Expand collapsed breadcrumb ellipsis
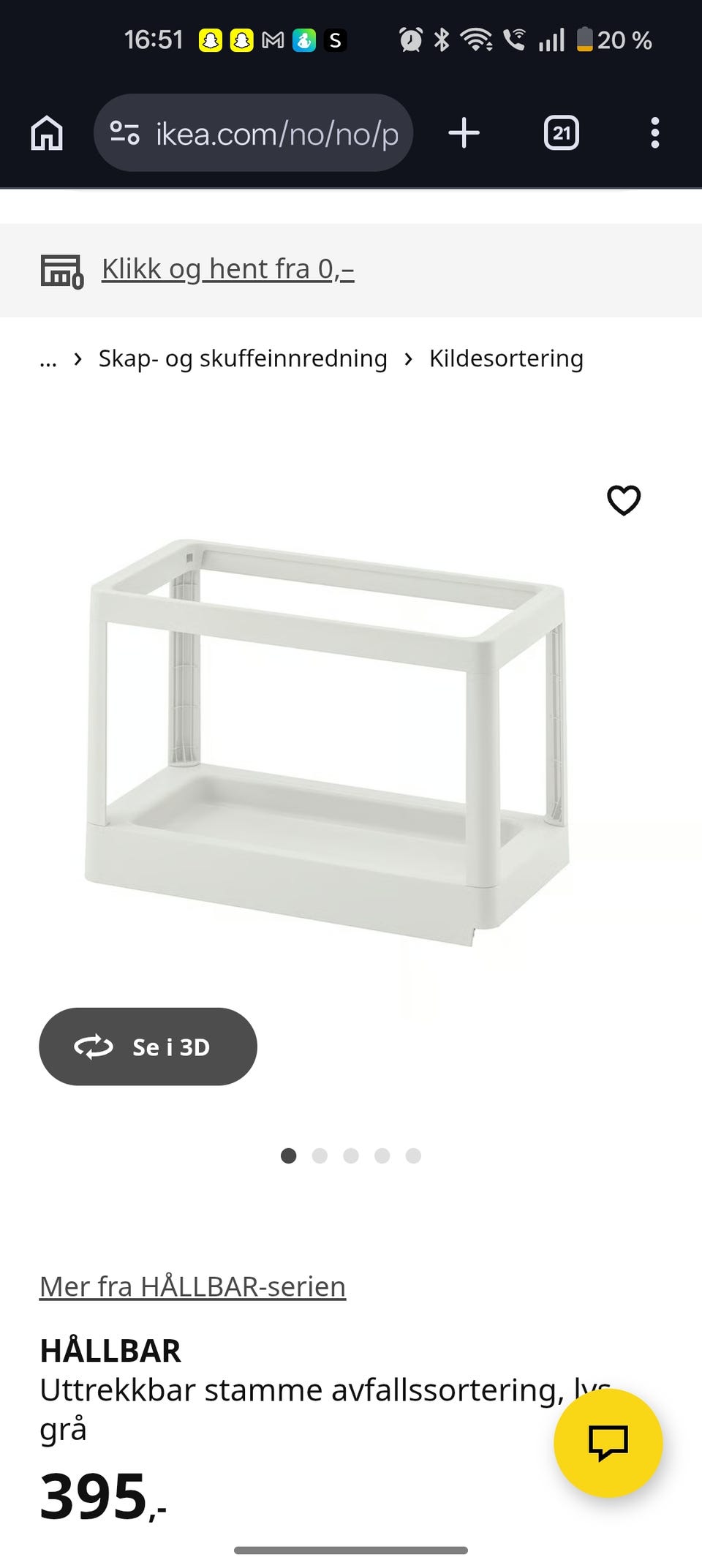 point(48,359)
